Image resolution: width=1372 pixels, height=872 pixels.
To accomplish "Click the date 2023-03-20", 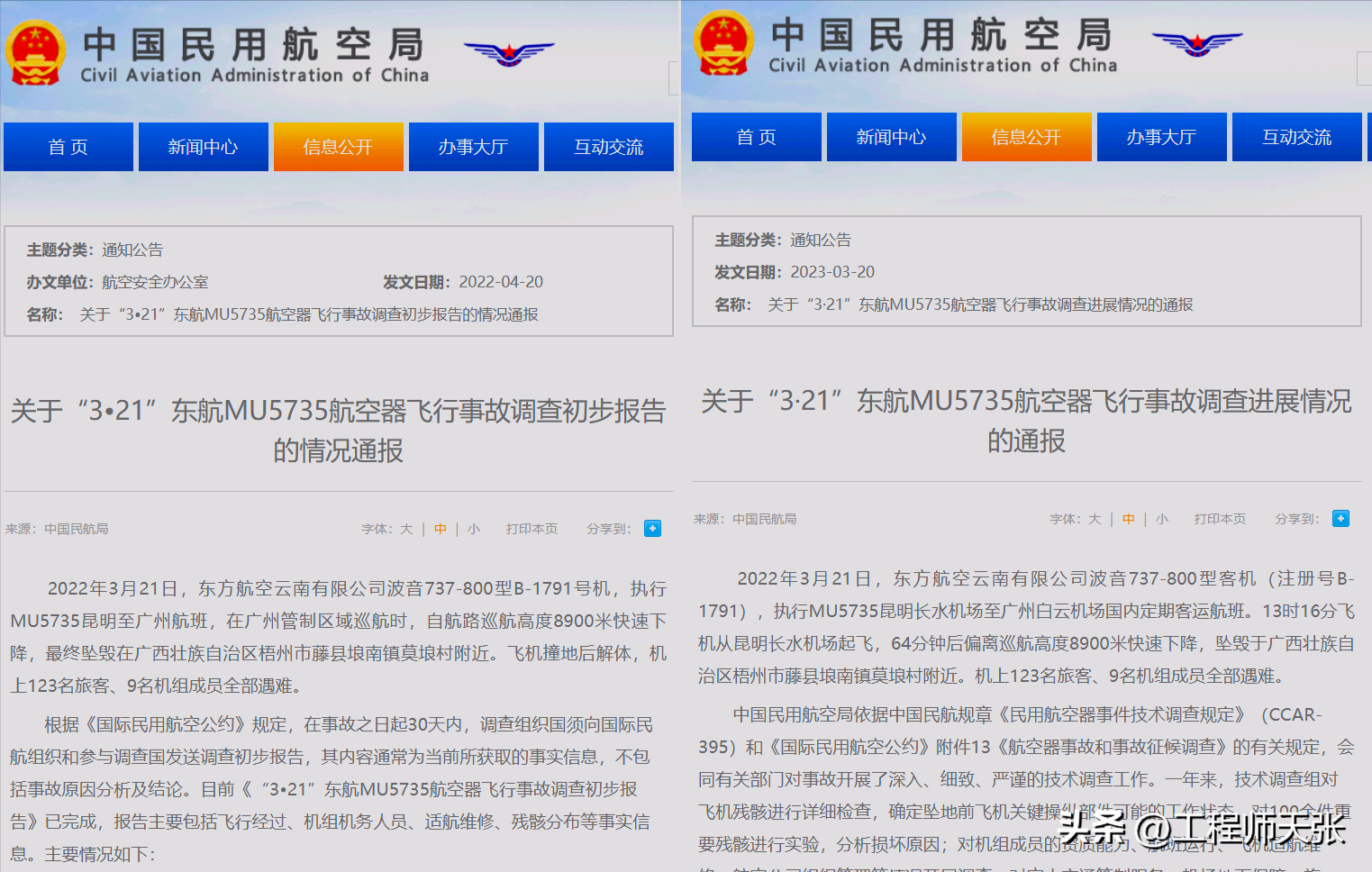I will click(x=832, y=273).
